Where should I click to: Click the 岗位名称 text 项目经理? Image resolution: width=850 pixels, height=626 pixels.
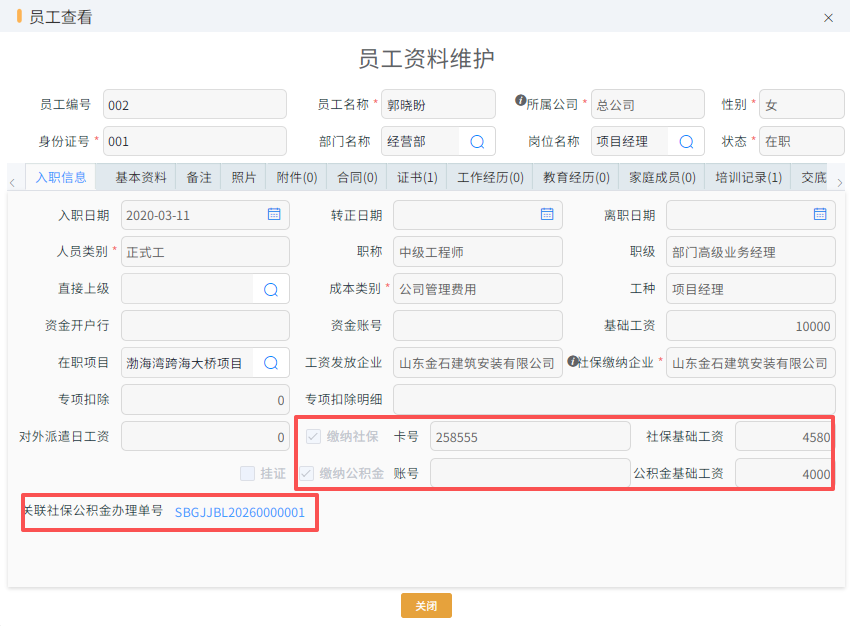[622, 142]
